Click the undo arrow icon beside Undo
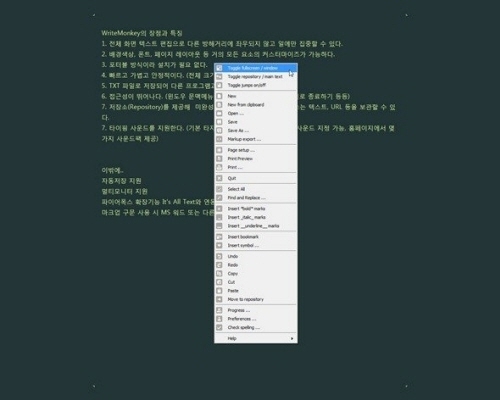Viewport: 500px width, 400px height. (x=219, y=256)
